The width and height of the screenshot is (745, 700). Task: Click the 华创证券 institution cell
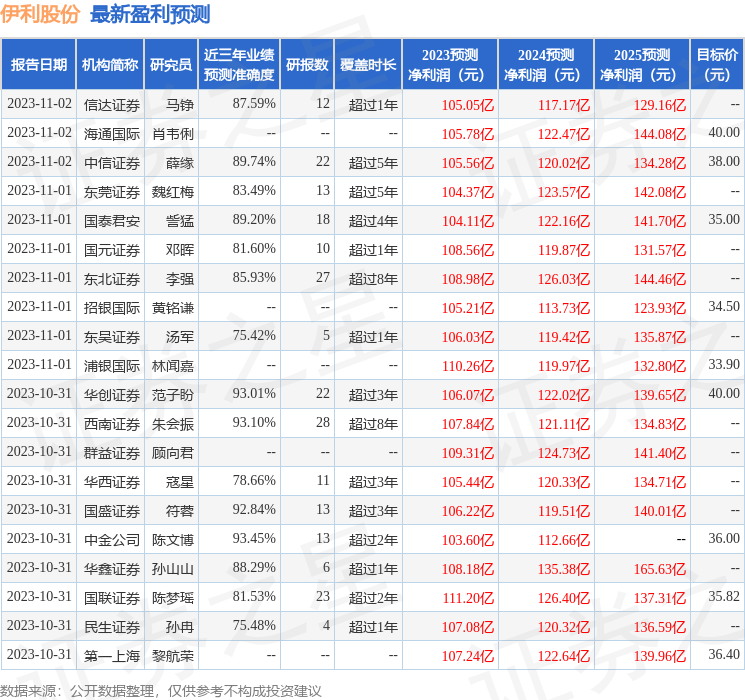[112, 394]
